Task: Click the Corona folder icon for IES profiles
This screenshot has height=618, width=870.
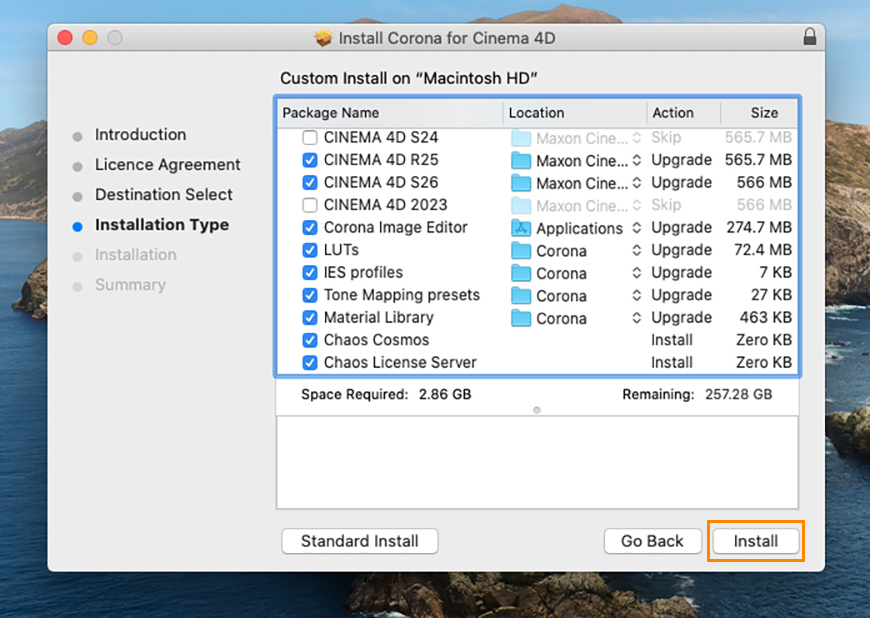Action: click(521, 273)
